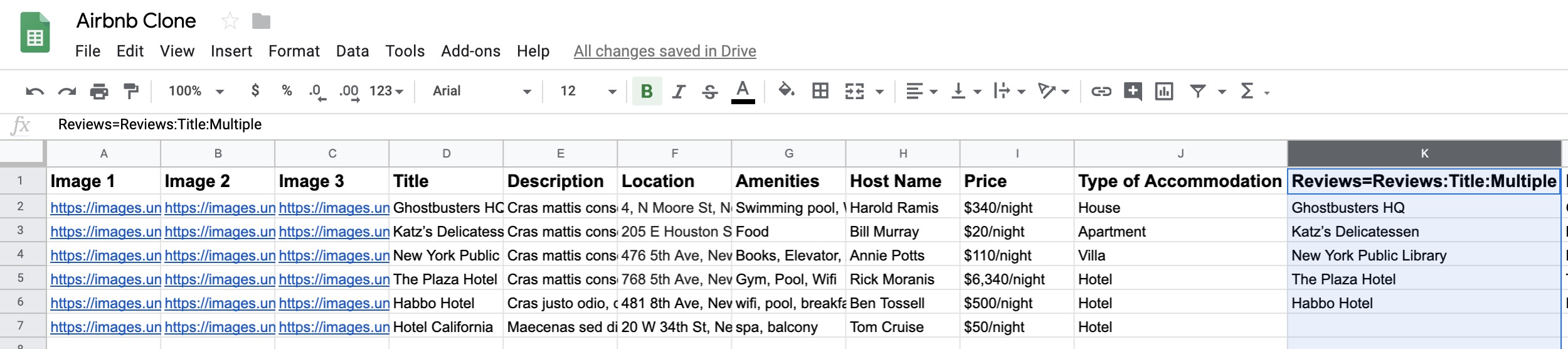Select 'New York Public Library' reviews cell
The height and width of the screenshot is (349, 1568).
[x=1424, y=255]
